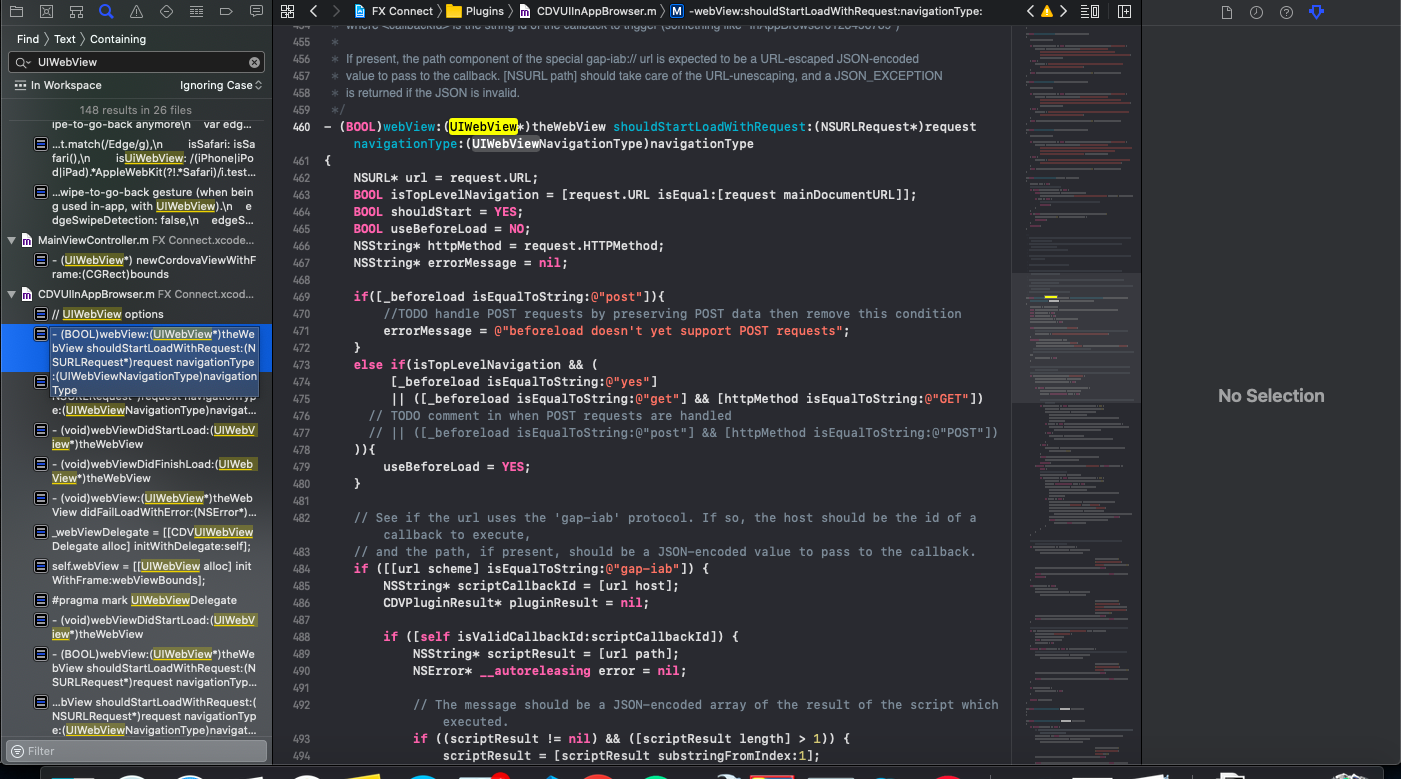Open the editor options icon
The image size is (1401, 779).
click(1090, 11)
